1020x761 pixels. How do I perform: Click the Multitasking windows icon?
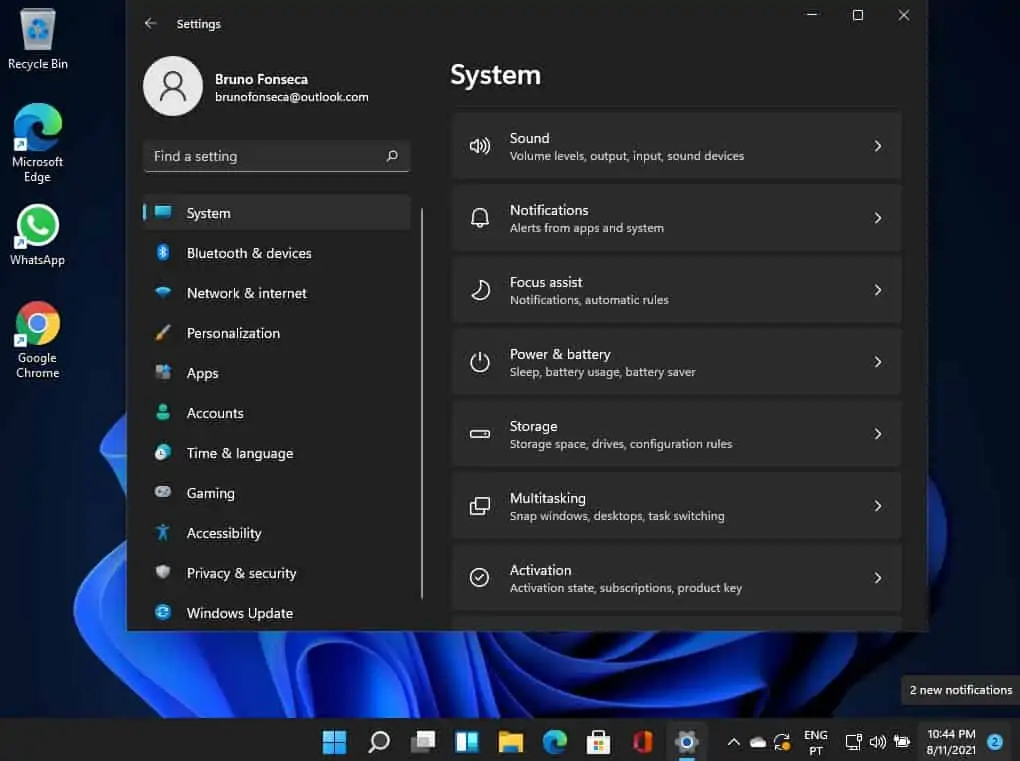point(479,505)
